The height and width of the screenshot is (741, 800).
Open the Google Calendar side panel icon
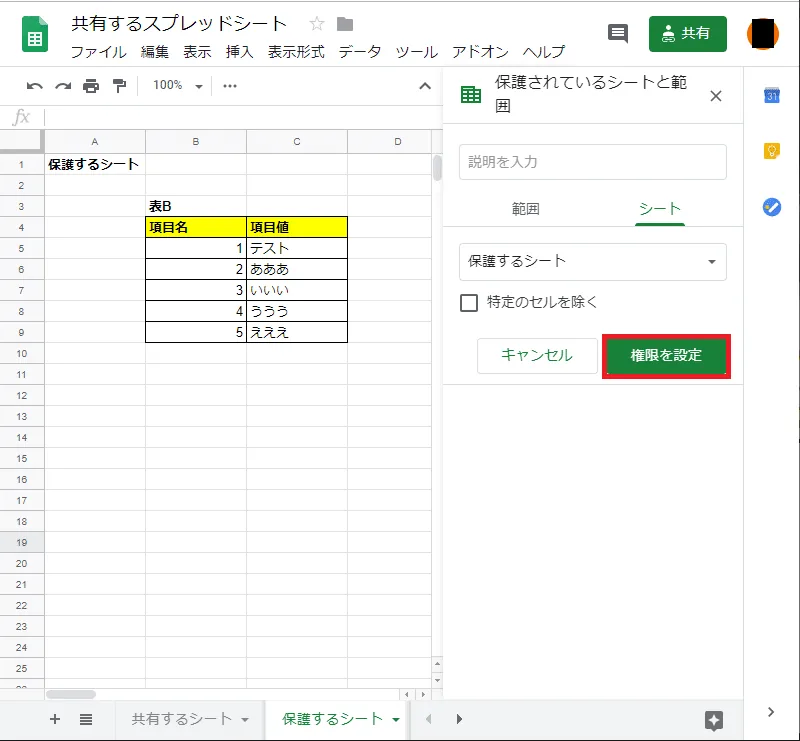(771, 95)
